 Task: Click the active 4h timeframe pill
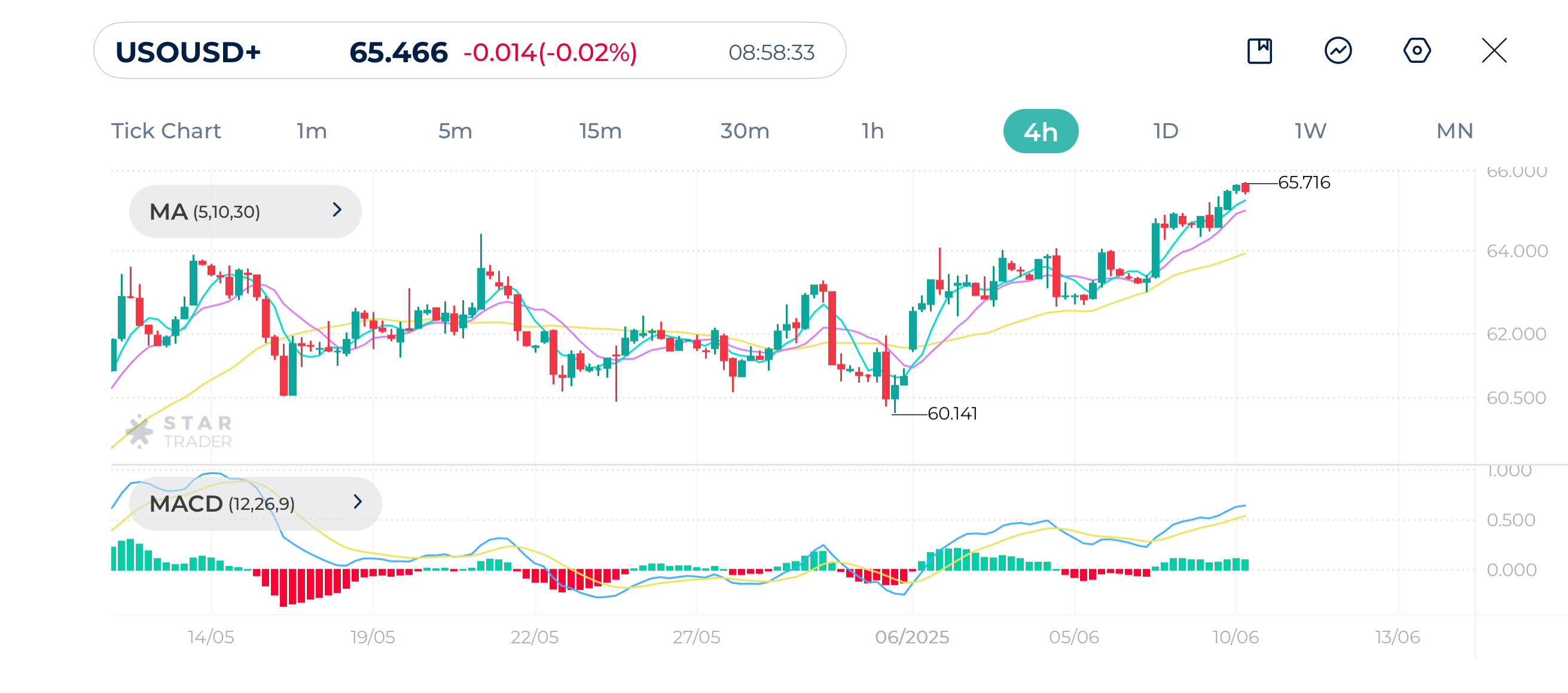coord(1041,132)
